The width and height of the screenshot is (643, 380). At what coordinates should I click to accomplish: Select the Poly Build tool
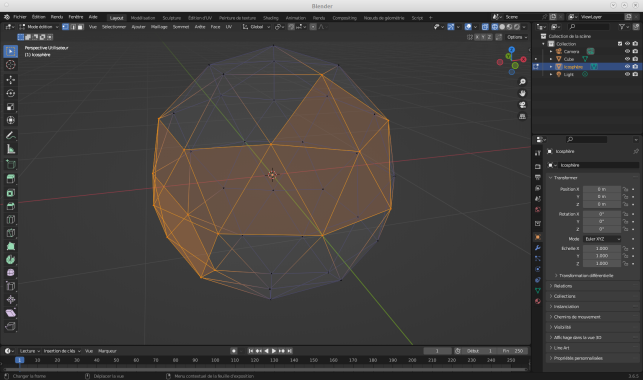coord(11,246)
